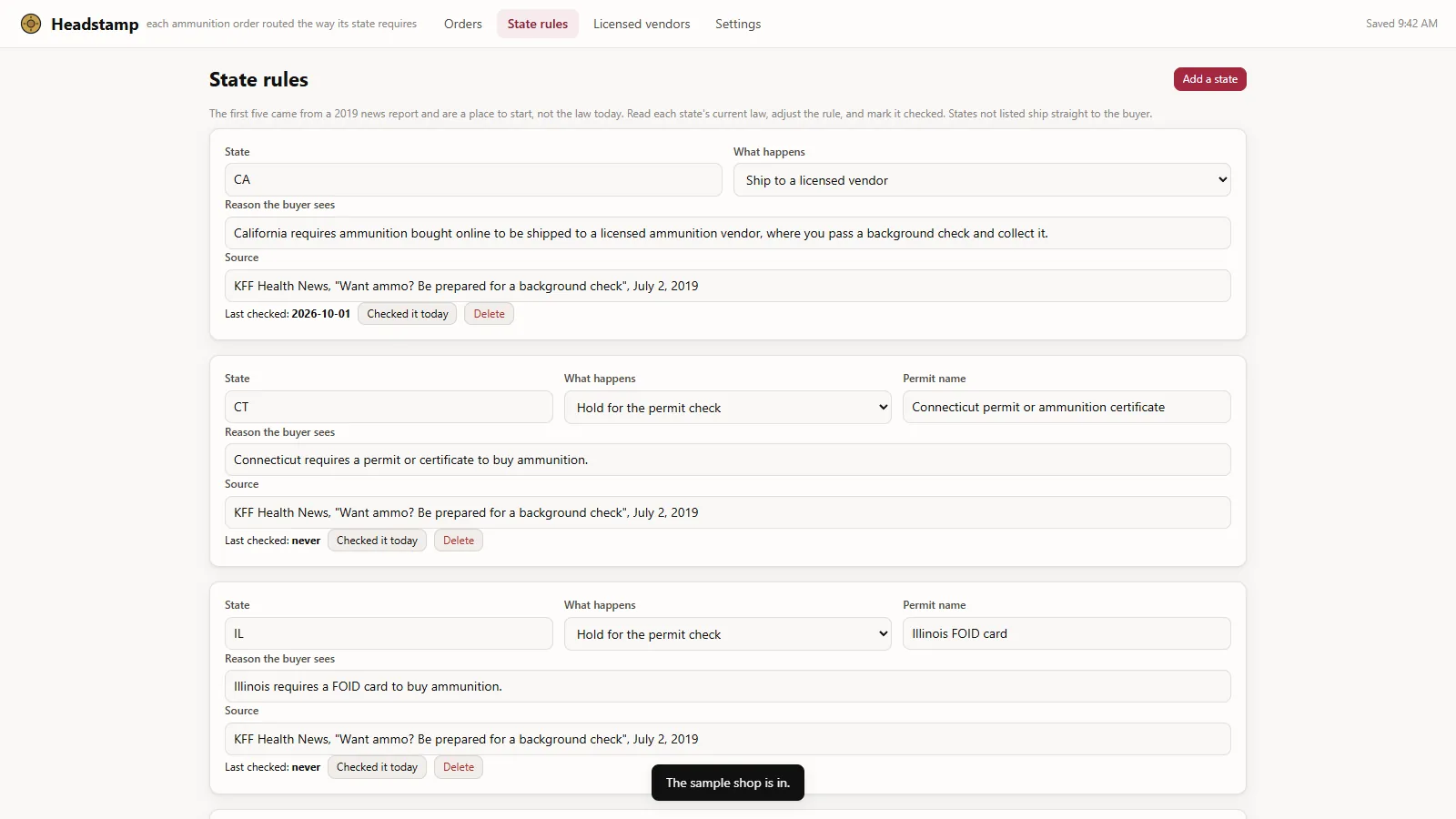Mark the IL rule as checked today
The height and width of the screenshot is (819, 1456).
(x=378, y=767)
